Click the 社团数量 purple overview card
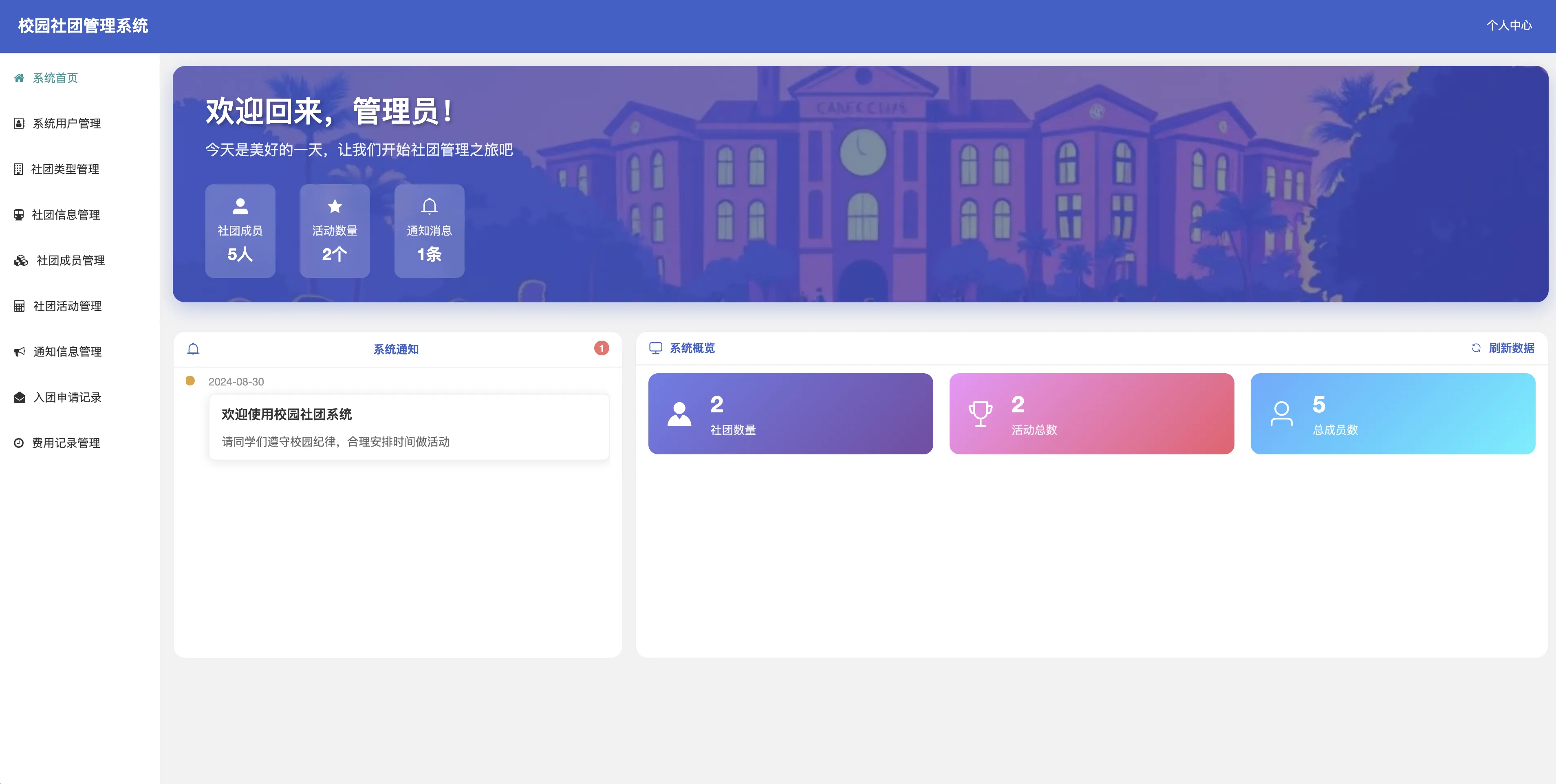 pyautogui.click(x=790, y=414)
